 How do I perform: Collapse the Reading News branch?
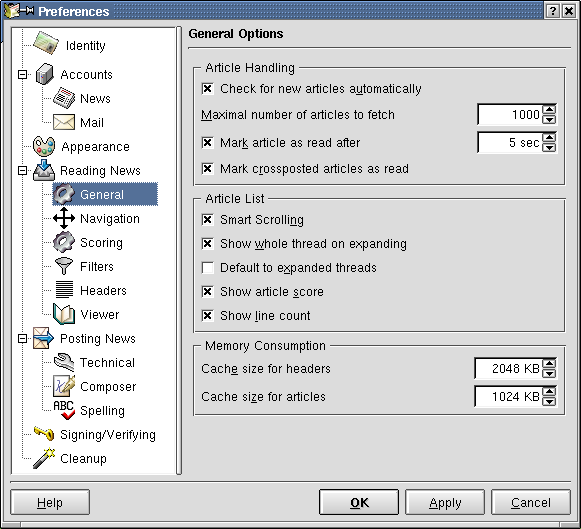pyautogui.click(x=23, y=170)
